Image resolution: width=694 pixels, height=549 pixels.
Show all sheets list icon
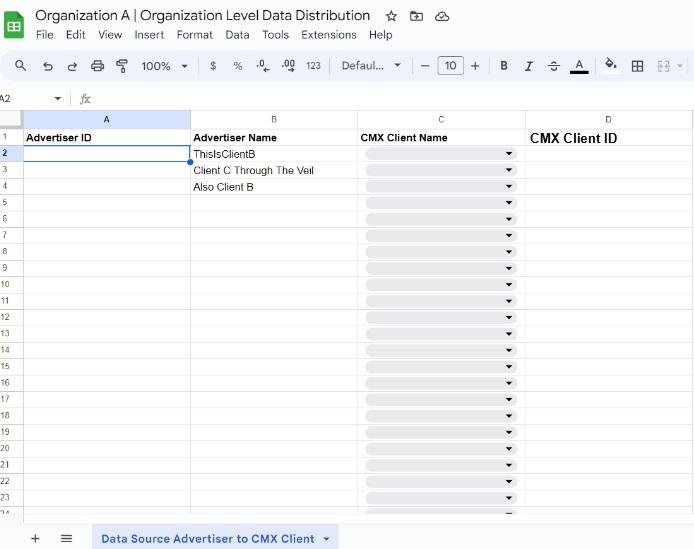click(x=66, y=538)
